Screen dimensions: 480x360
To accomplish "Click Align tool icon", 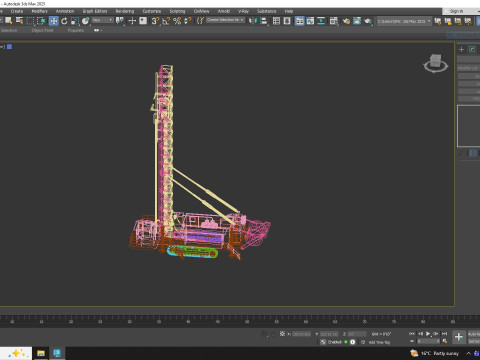I will point(264,21).
